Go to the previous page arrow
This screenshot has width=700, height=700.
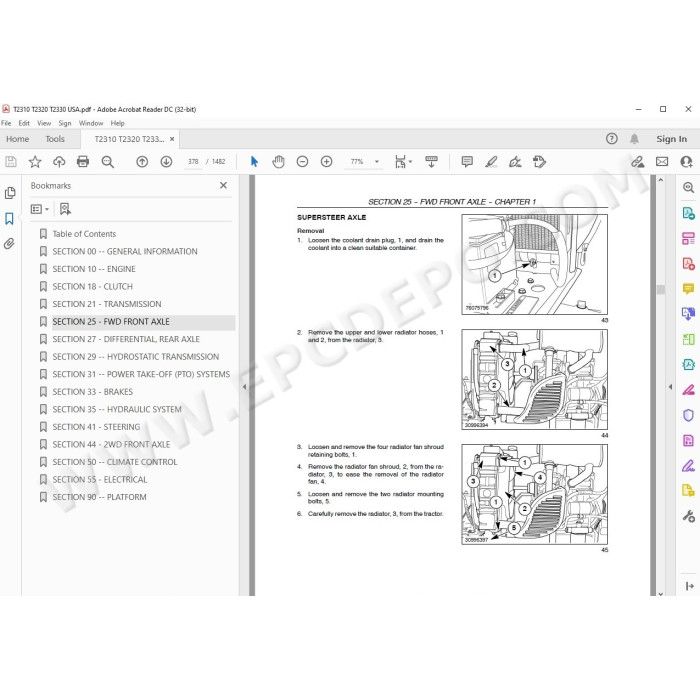click(142, 162)
